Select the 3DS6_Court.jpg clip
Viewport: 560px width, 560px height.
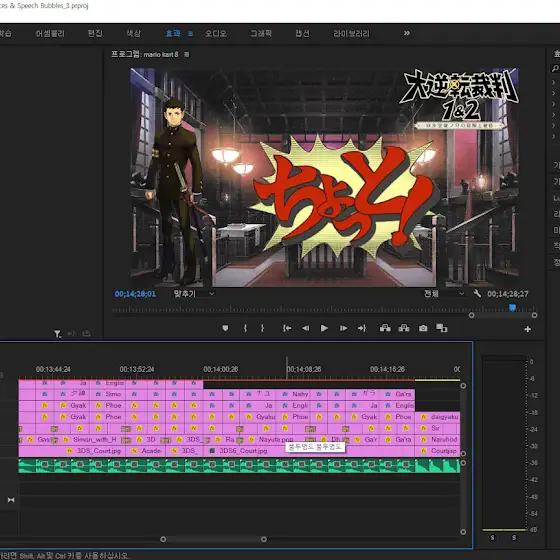pos(309,451)
